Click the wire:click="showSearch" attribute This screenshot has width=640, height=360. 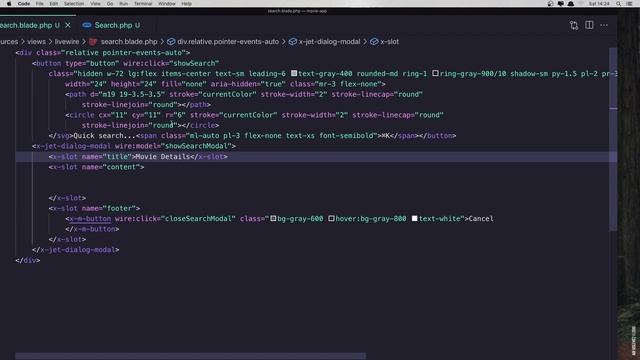pos(171,63)
